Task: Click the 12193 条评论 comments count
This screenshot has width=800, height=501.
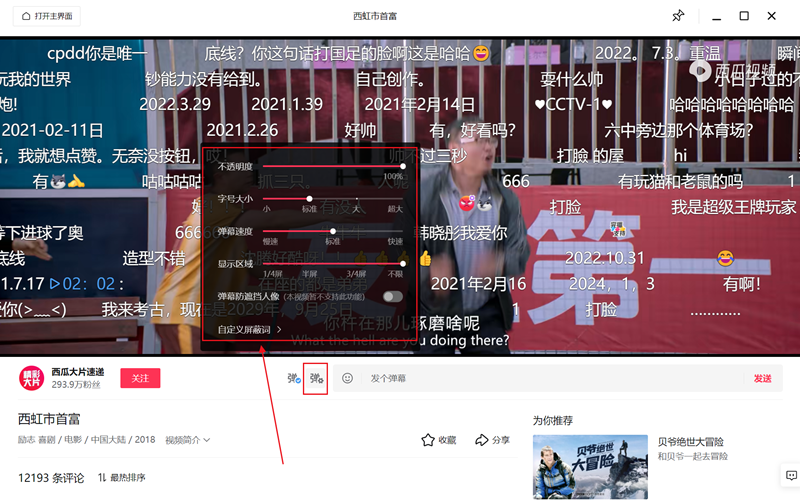Action: pyautogui.click(x=51, y=478)
